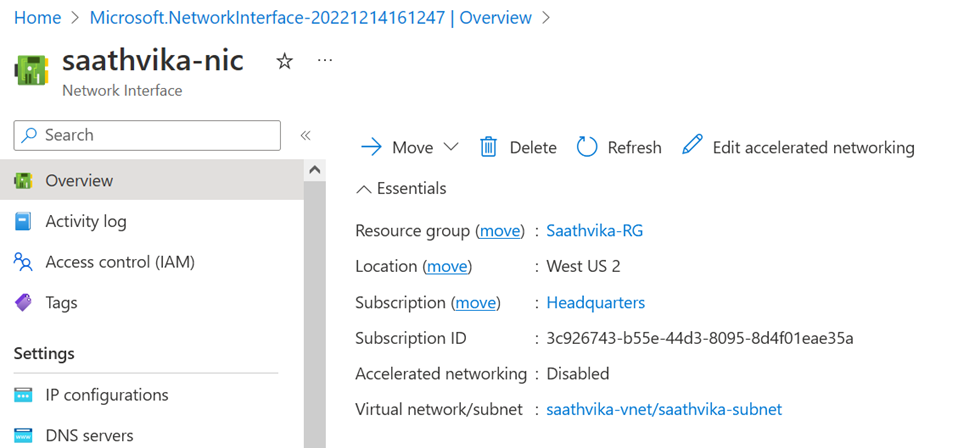
Task: Click the Activity log book icon
Action: click(x=23, y=222)
